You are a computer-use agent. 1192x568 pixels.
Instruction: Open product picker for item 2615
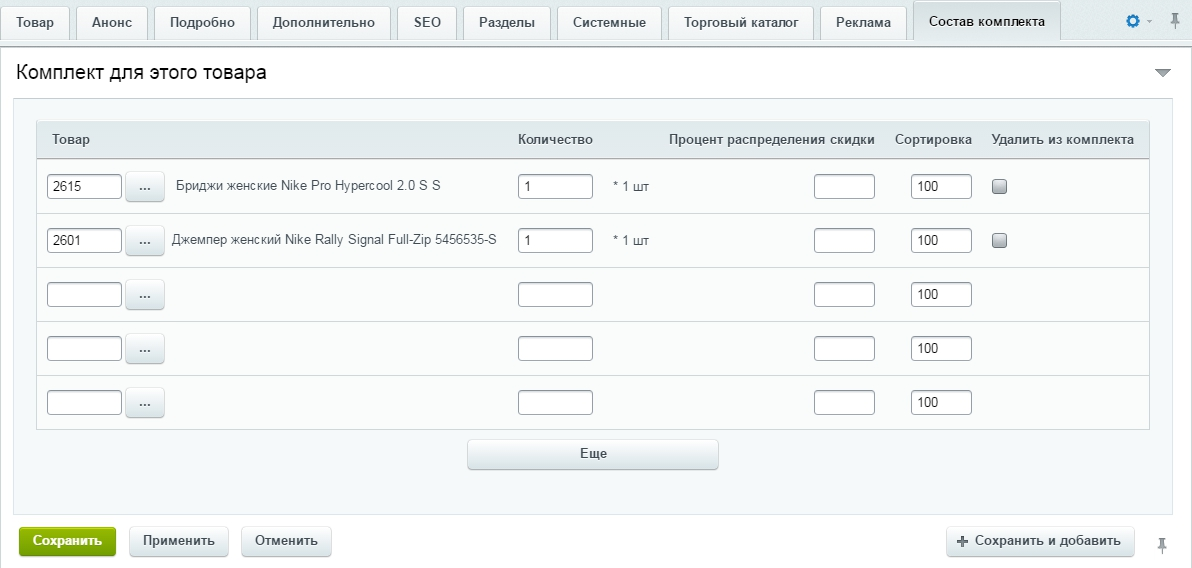coord(144,186)
